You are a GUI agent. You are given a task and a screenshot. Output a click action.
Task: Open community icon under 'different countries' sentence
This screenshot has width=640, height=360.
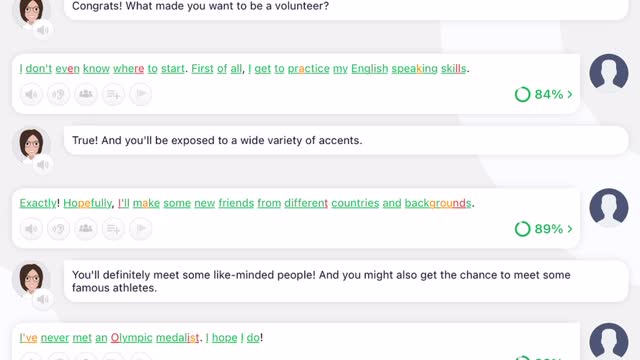(86, 229)
